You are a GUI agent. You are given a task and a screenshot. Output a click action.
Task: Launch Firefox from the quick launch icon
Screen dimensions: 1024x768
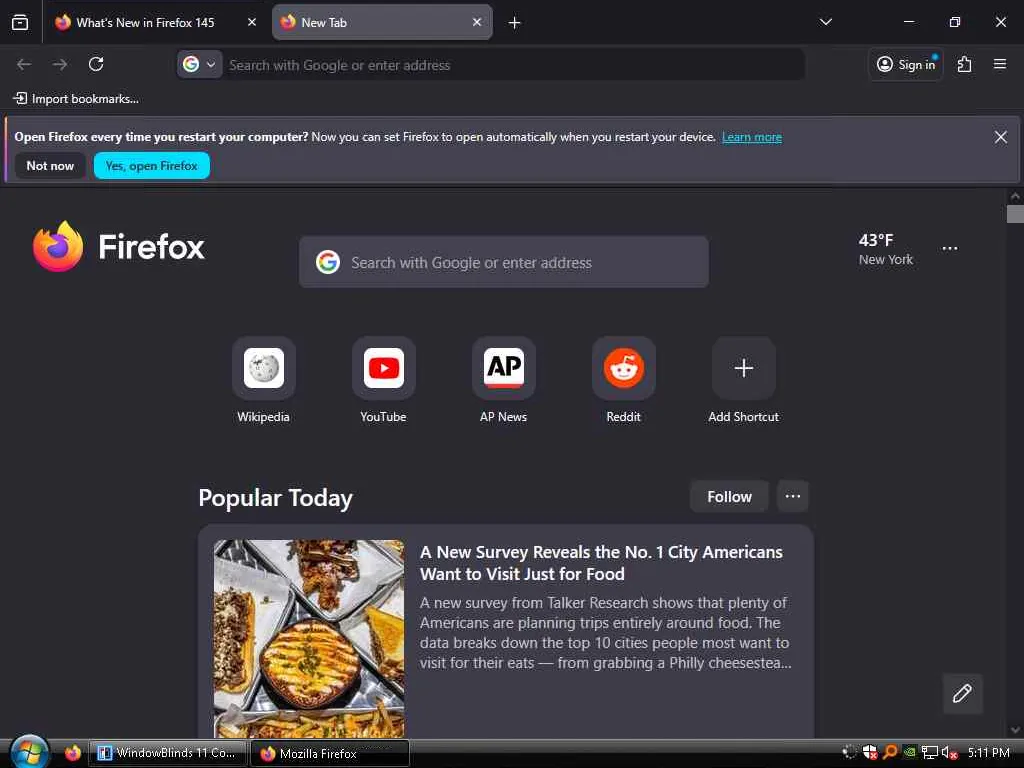pyautogui.click(x=72, y=753)
